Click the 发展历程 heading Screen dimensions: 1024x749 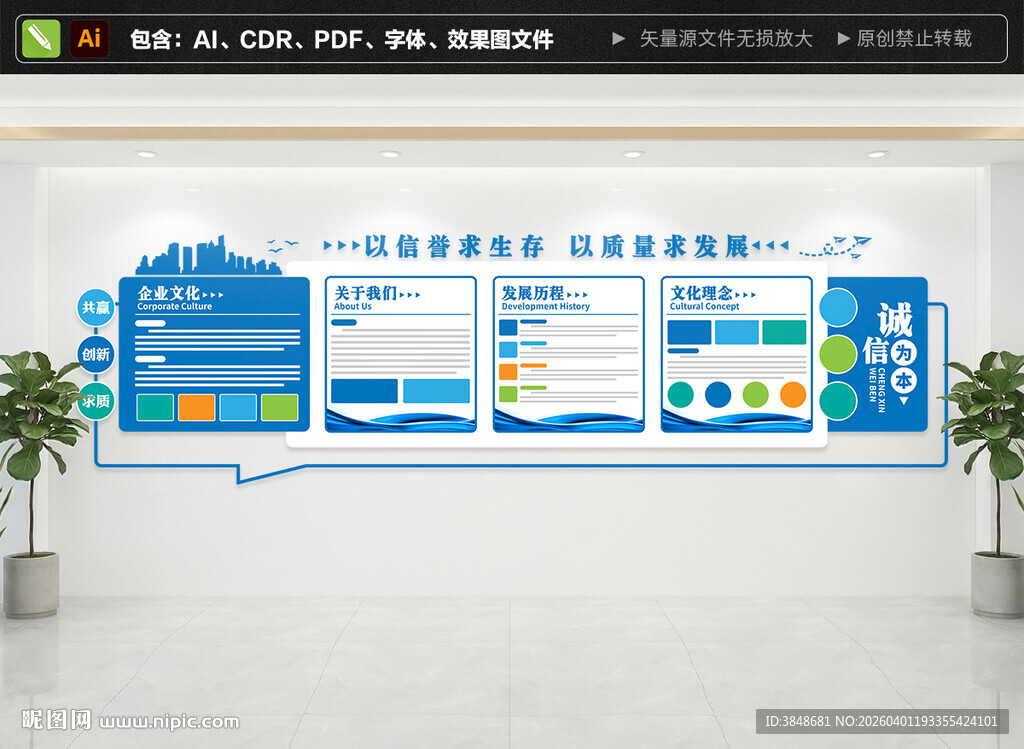tap(533, 293)
